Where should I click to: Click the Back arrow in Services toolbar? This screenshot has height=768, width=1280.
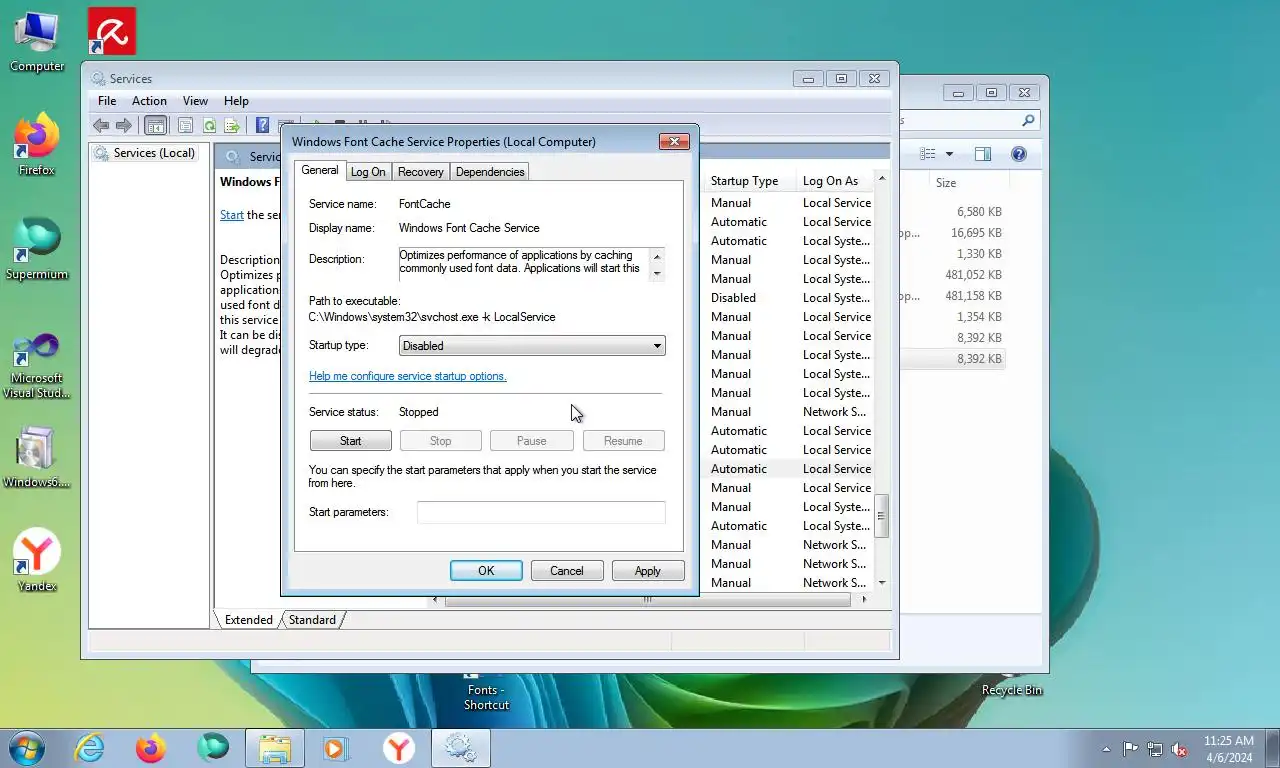[x=101, y=125]
